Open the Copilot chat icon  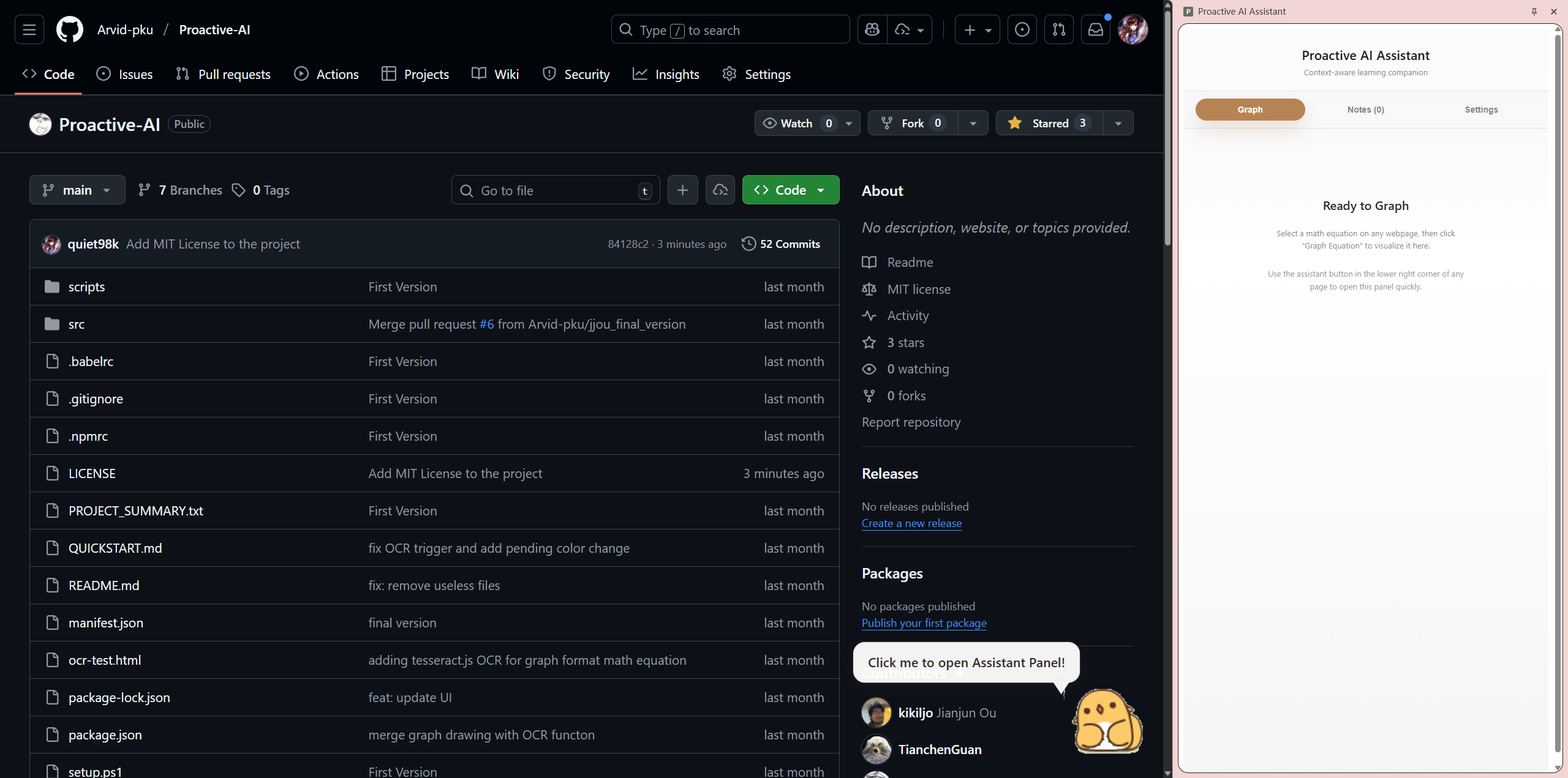tap(872, 29)
